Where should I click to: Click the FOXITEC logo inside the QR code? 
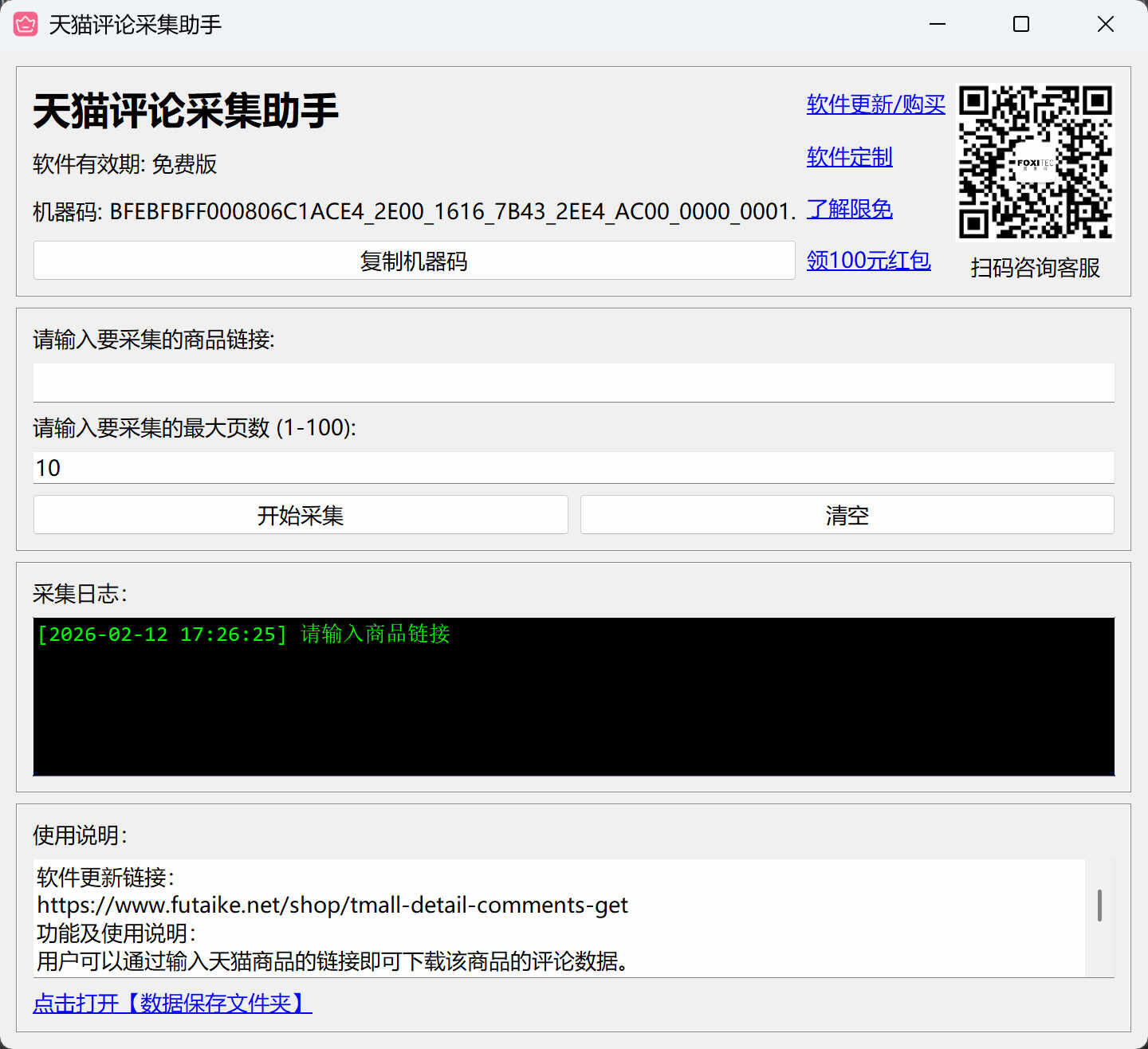1034,163
